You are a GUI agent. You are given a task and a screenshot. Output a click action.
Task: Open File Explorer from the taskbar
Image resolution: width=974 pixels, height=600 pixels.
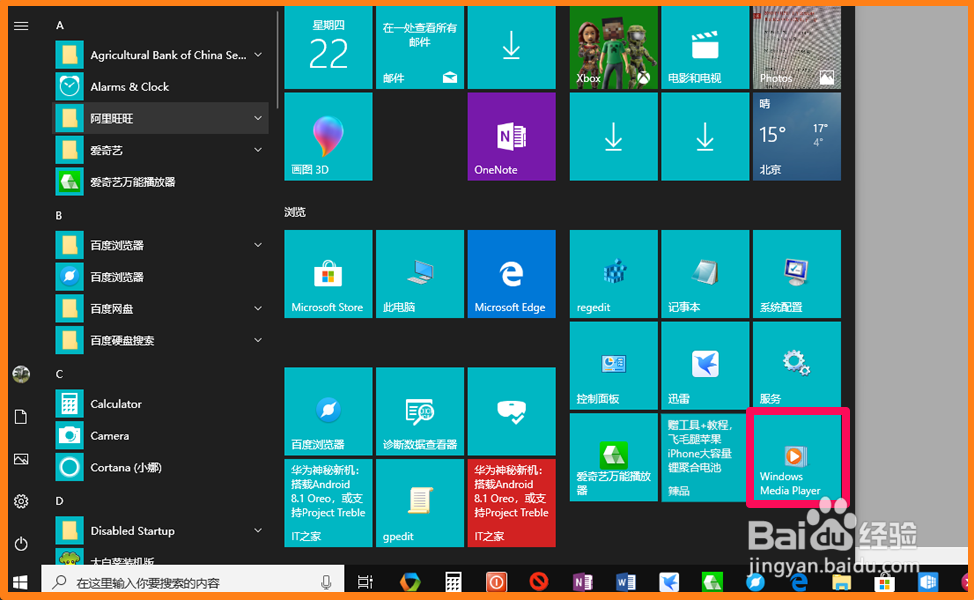point(842,582)
